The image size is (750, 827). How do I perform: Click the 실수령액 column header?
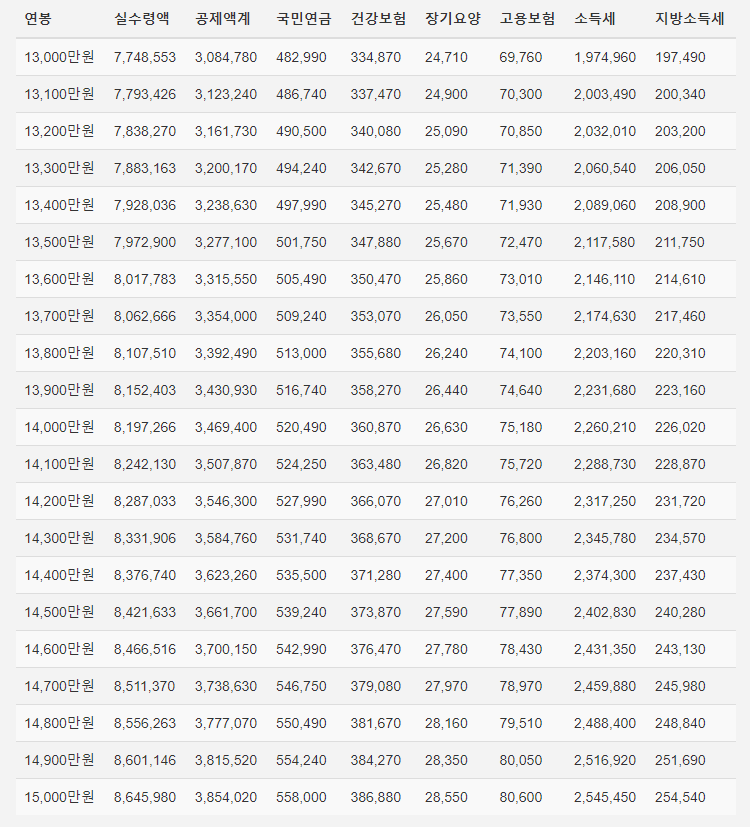[142, 20]
